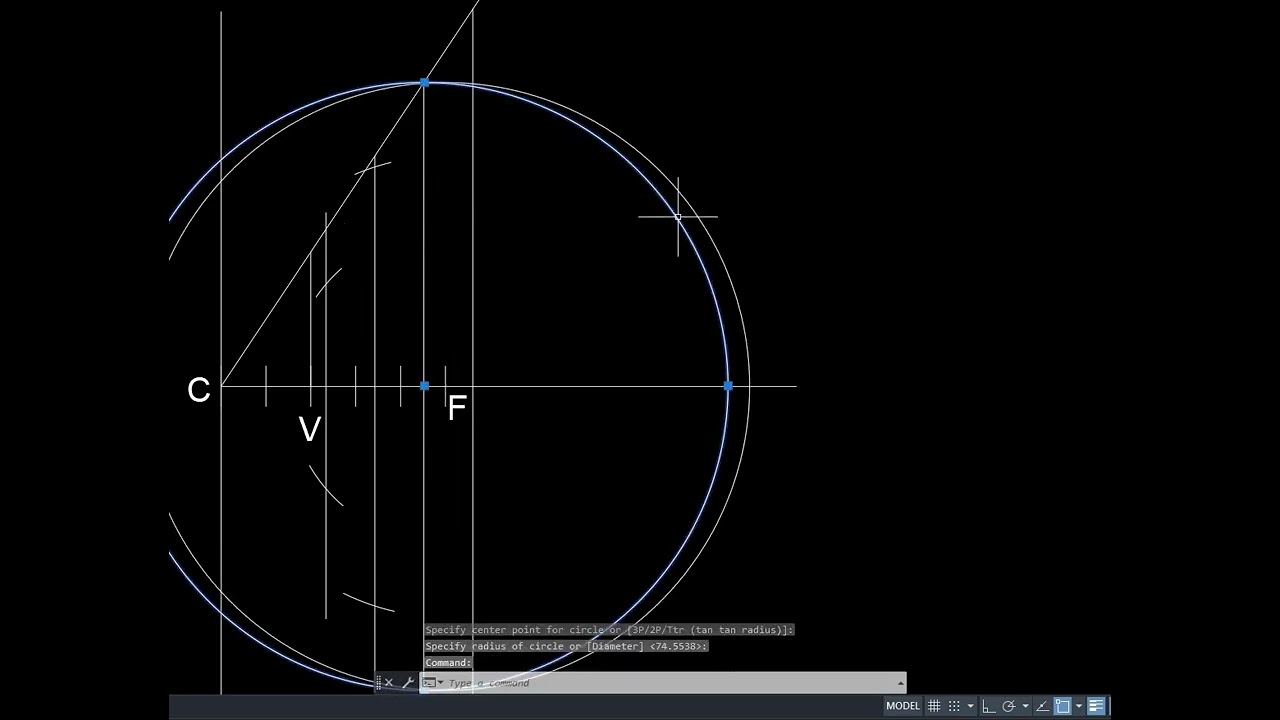Open polar tracking angle dropdown arrow
The image size is (1280, 720).
pyautogui.click(x=1025, y=706)
